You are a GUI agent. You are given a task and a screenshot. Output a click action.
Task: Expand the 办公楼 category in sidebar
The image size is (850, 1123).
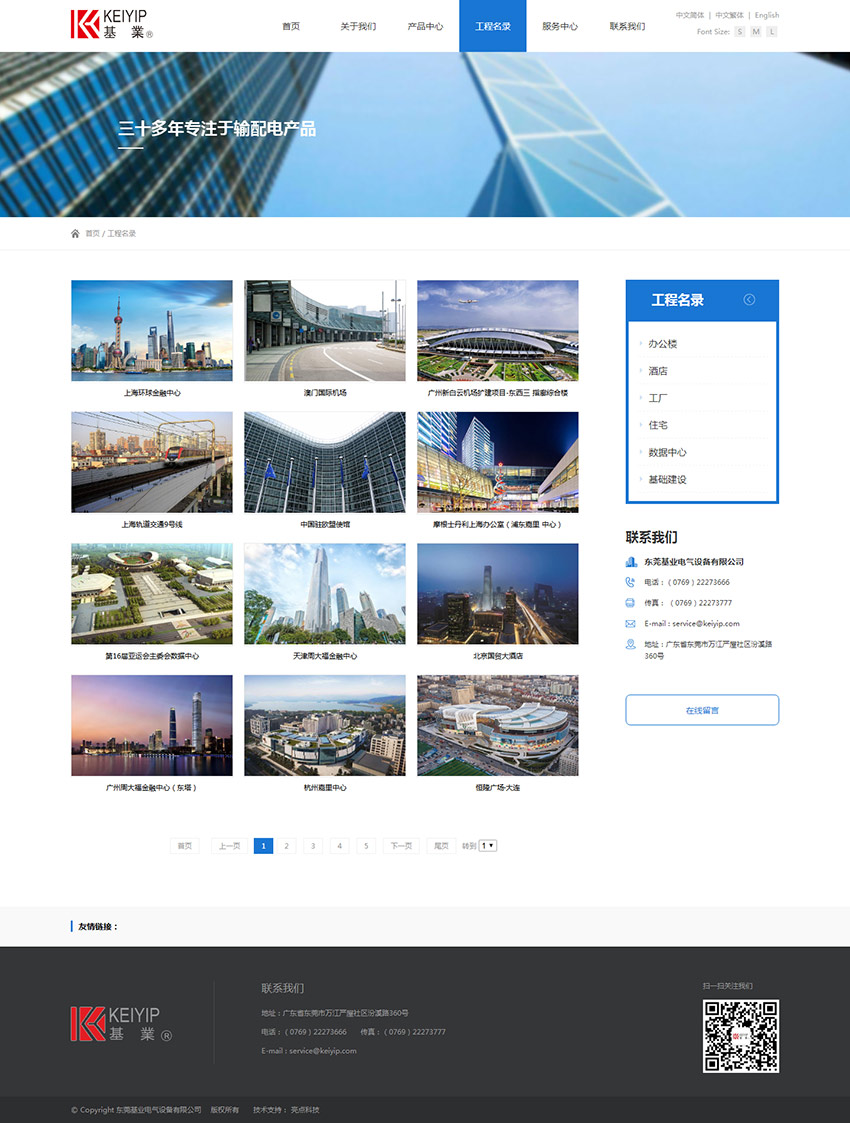(662, 344)
